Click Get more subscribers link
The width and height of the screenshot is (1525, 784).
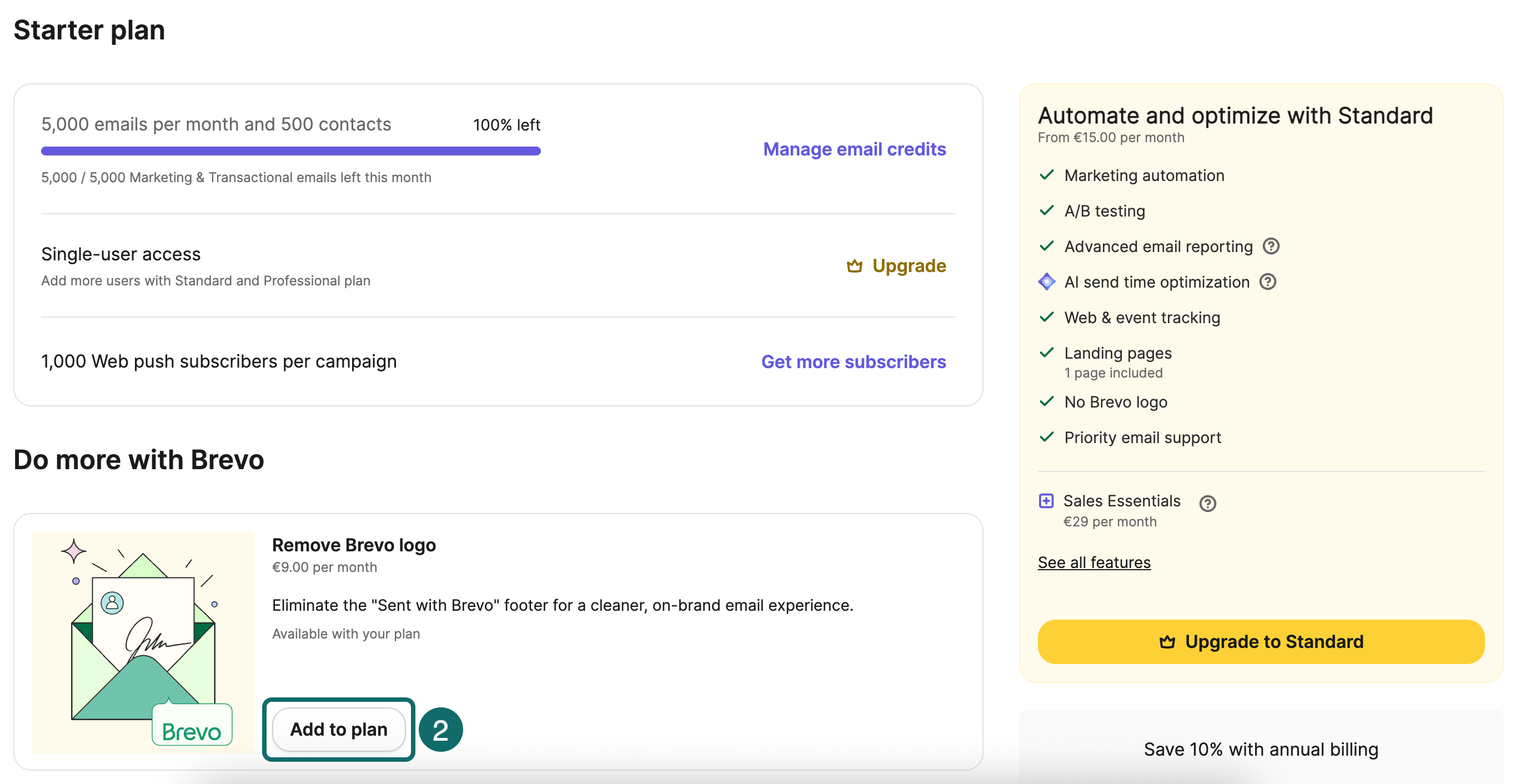click(853, 361)
